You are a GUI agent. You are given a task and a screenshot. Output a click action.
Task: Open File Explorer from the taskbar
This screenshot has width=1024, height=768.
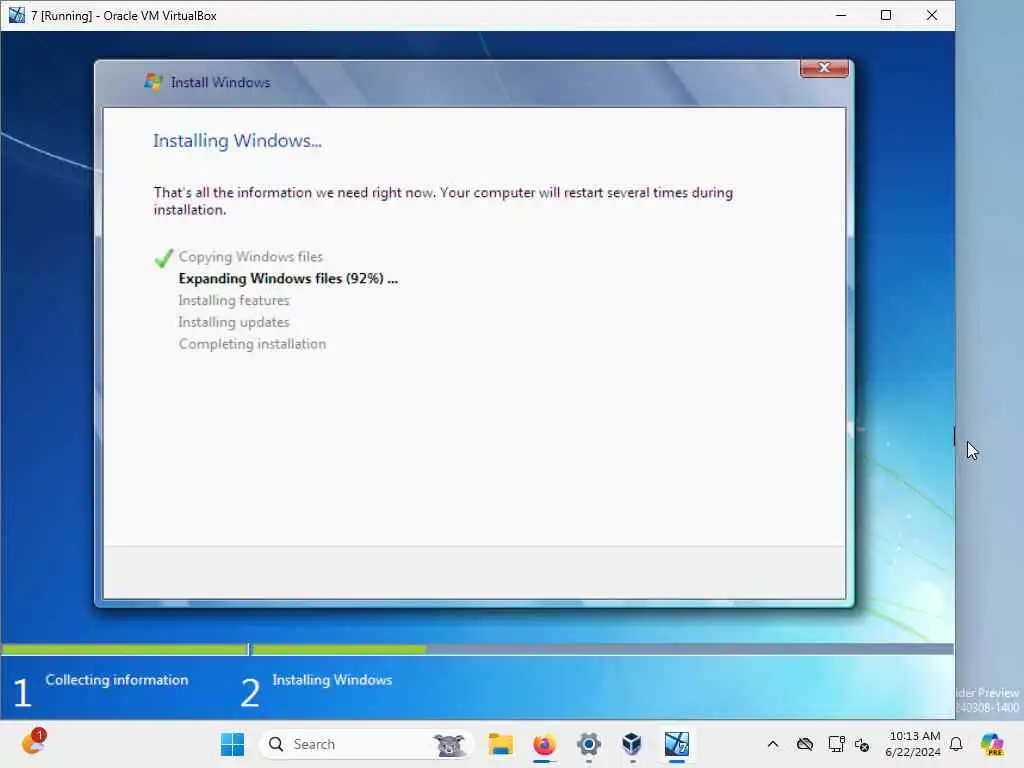[501, 744]
